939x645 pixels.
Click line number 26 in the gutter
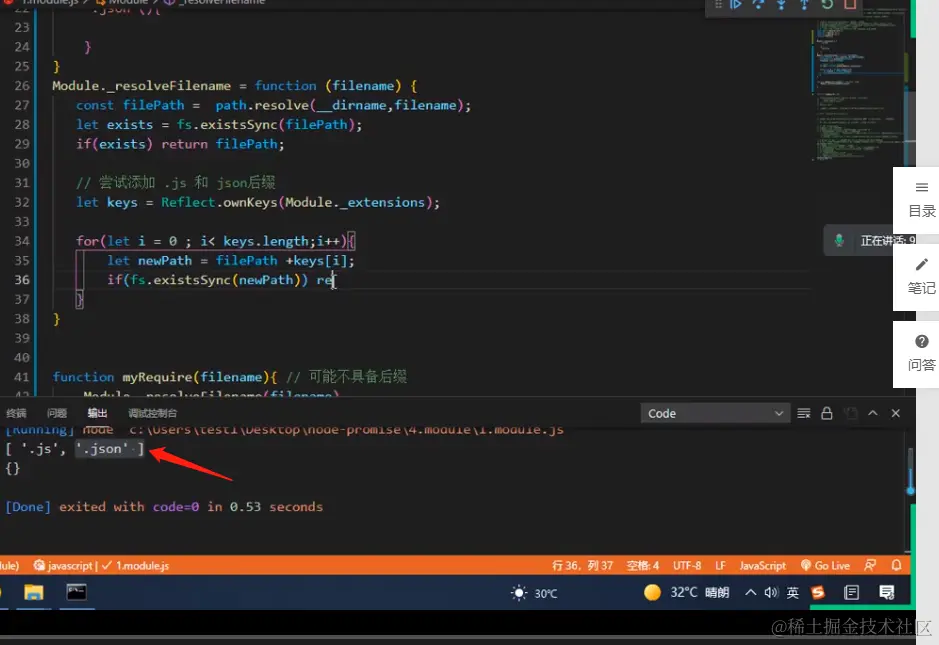coord(22,86)
